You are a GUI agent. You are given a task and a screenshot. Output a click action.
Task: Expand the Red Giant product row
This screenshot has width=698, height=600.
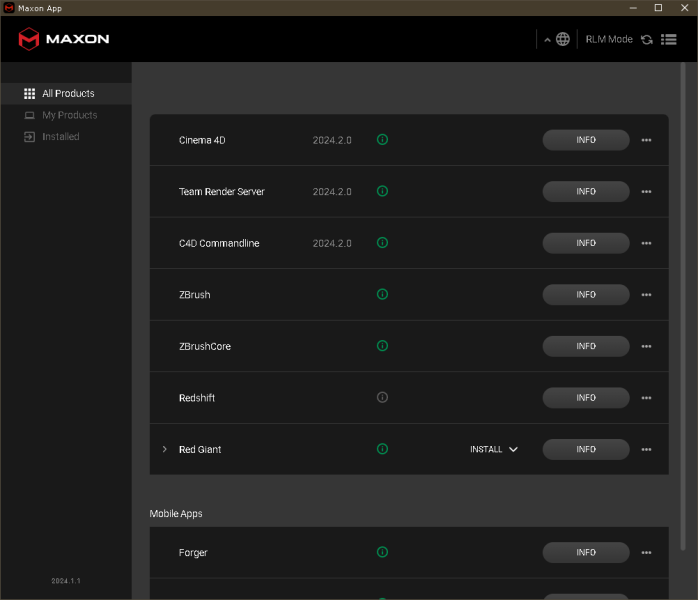pyautogui.click(x=165, y=449)
